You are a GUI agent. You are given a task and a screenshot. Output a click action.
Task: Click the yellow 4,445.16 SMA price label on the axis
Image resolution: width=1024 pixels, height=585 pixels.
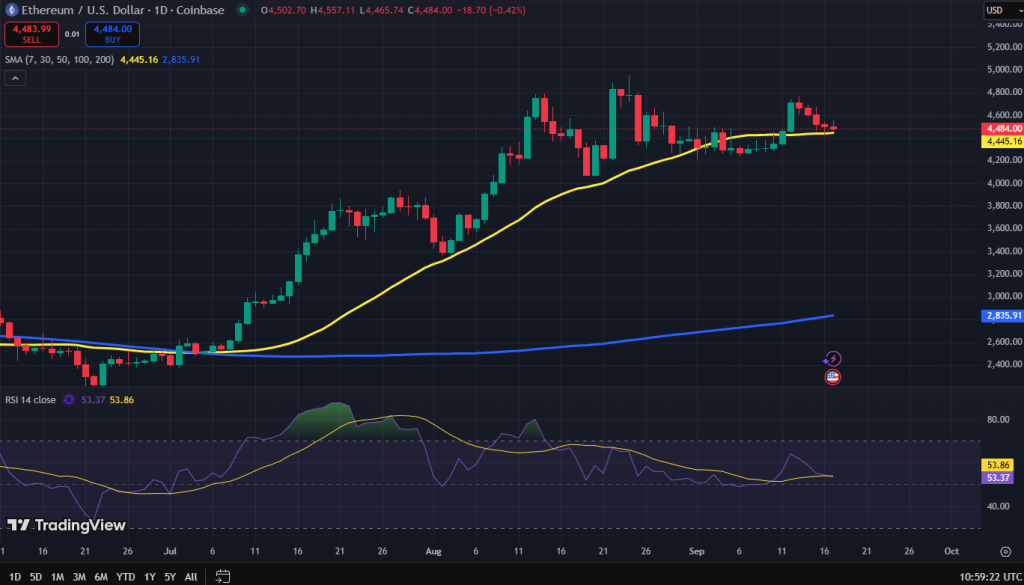(x=1000, y=142)
